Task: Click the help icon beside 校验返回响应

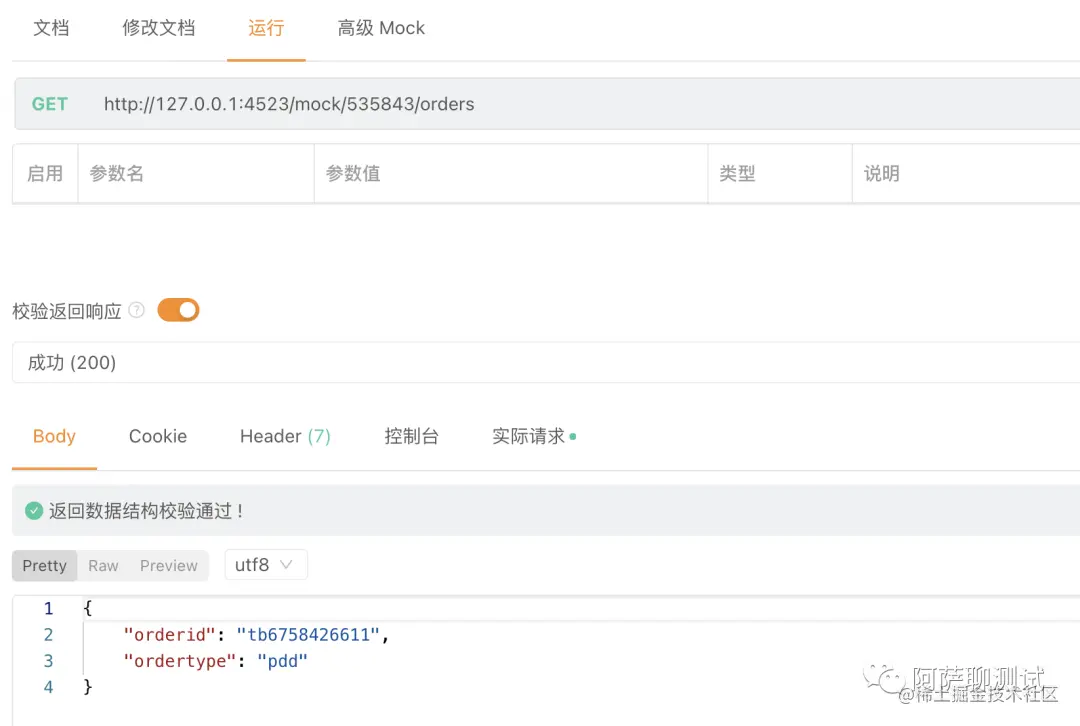Action: [137, 310]
